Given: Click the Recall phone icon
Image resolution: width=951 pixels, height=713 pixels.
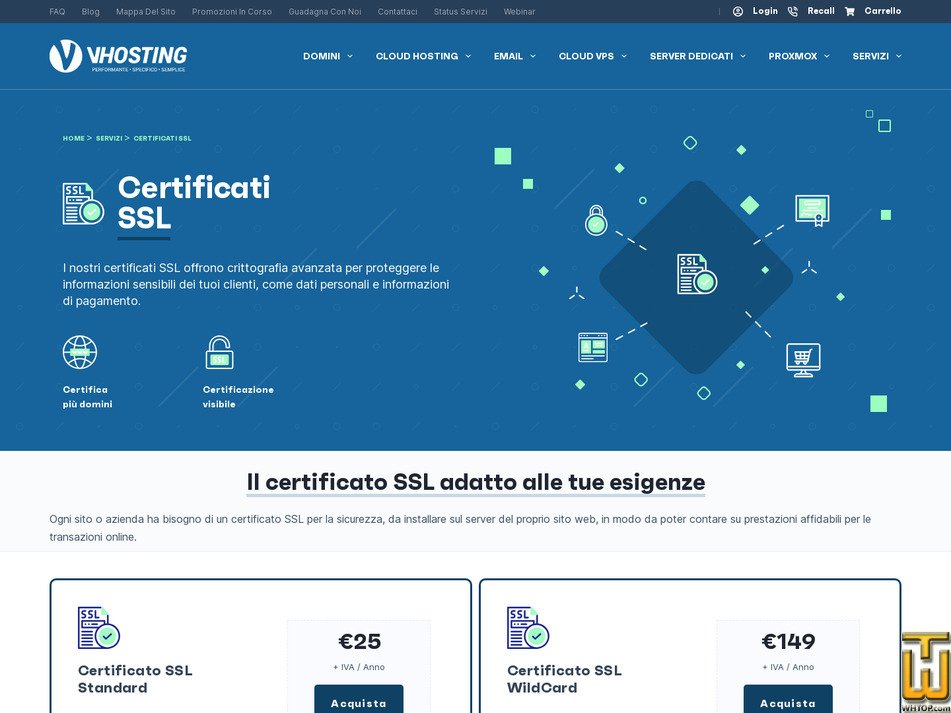Looking at the screenshot, I should coord(793,11).
